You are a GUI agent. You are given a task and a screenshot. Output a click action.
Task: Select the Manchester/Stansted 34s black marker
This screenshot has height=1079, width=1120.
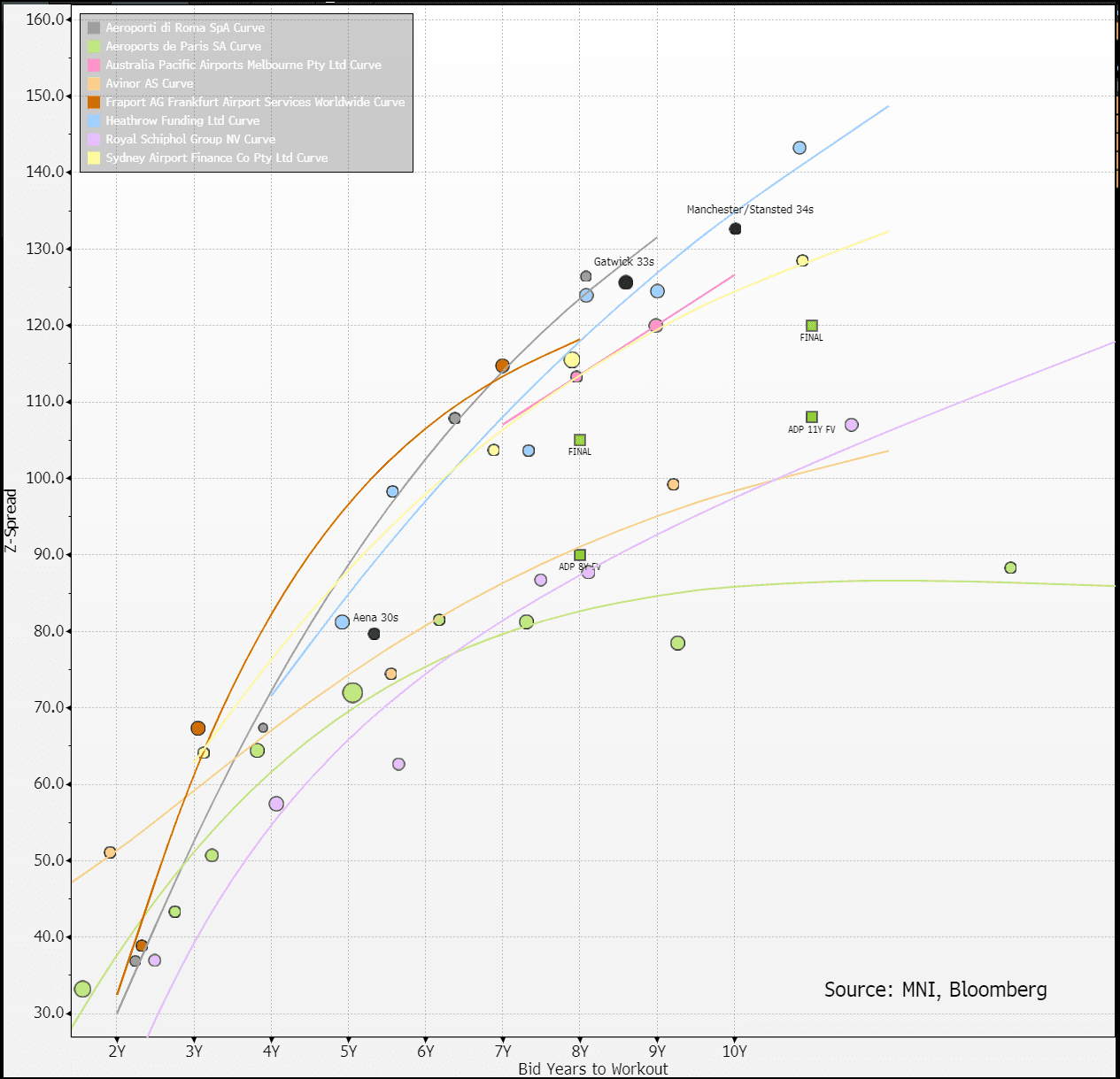pyautogui.click(x=735, y=229)
